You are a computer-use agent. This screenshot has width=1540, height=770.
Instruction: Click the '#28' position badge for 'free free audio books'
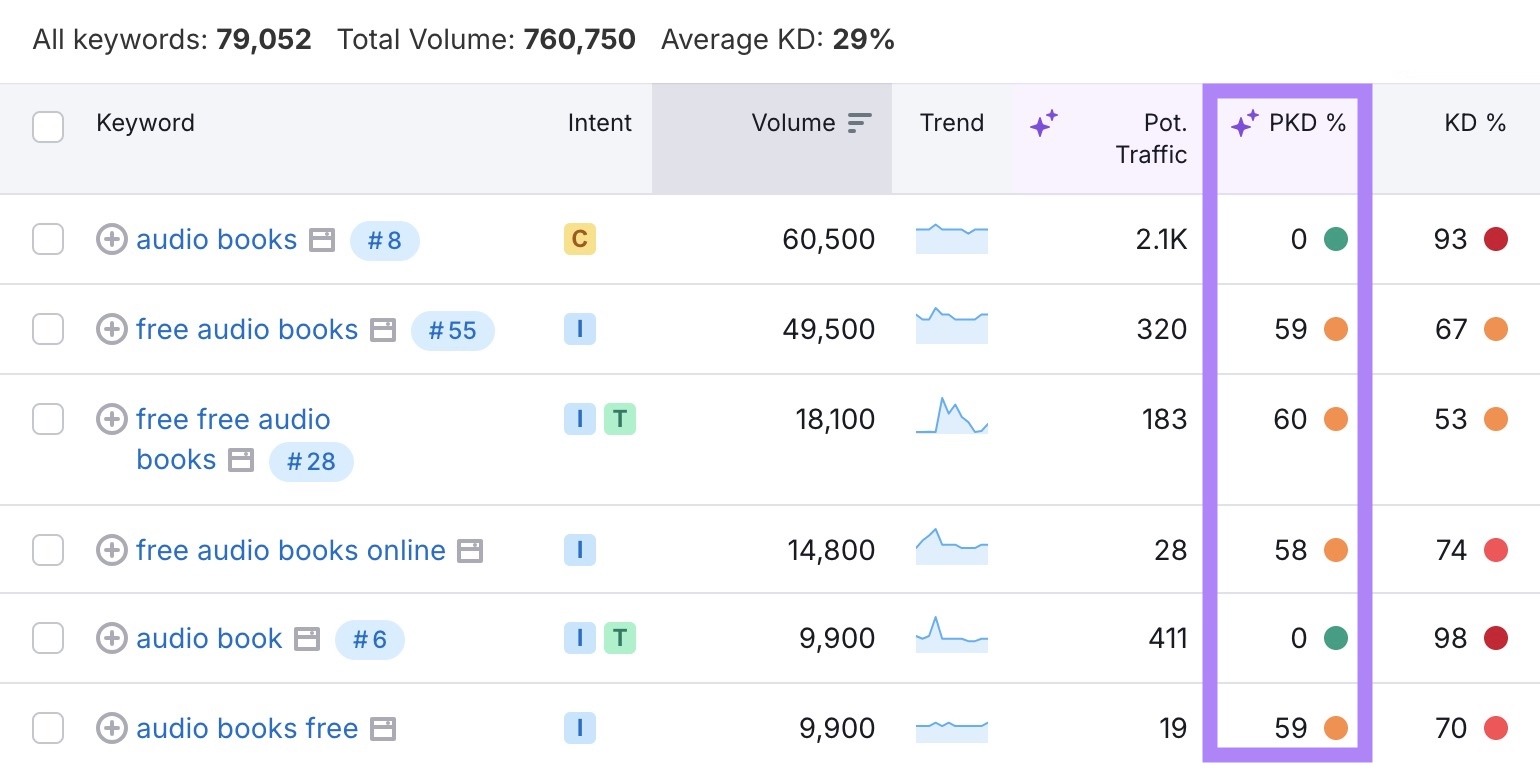(311, 462)
